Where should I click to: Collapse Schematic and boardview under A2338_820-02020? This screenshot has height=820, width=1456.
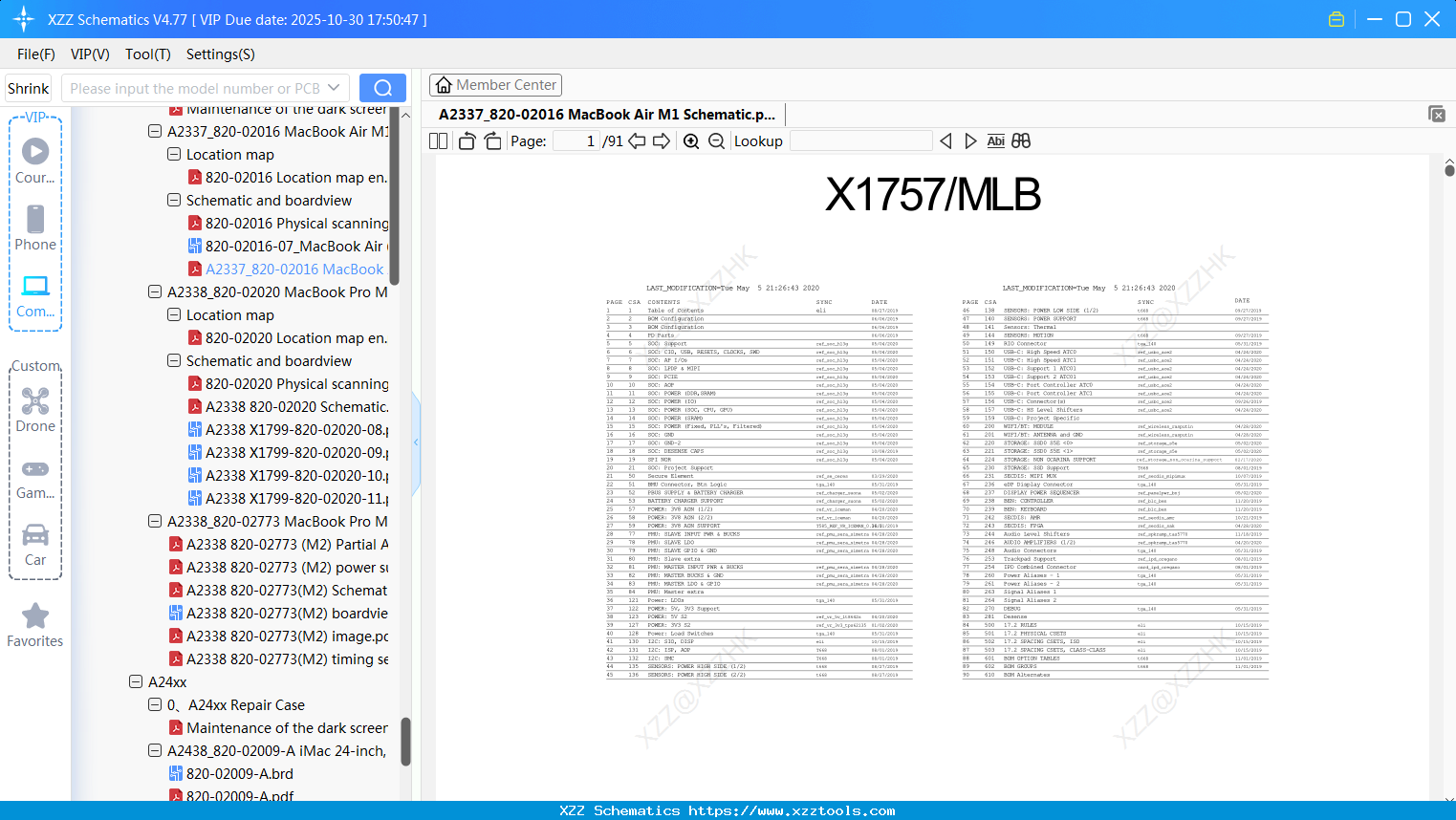click(174, 361)
